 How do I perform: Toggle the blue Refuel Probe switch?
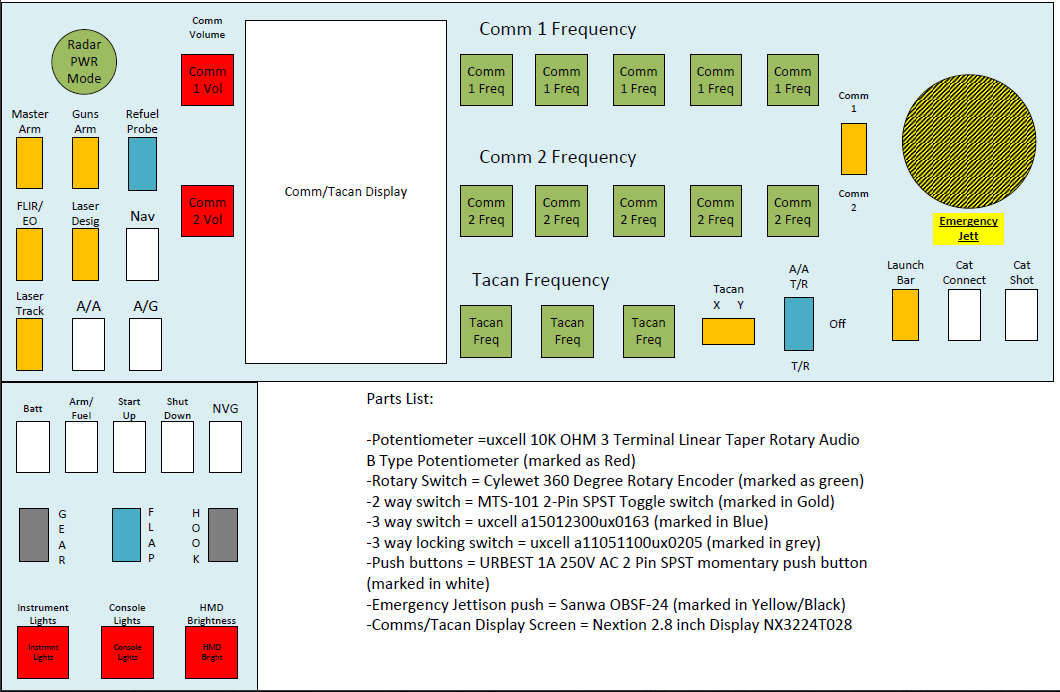point(142,163)
